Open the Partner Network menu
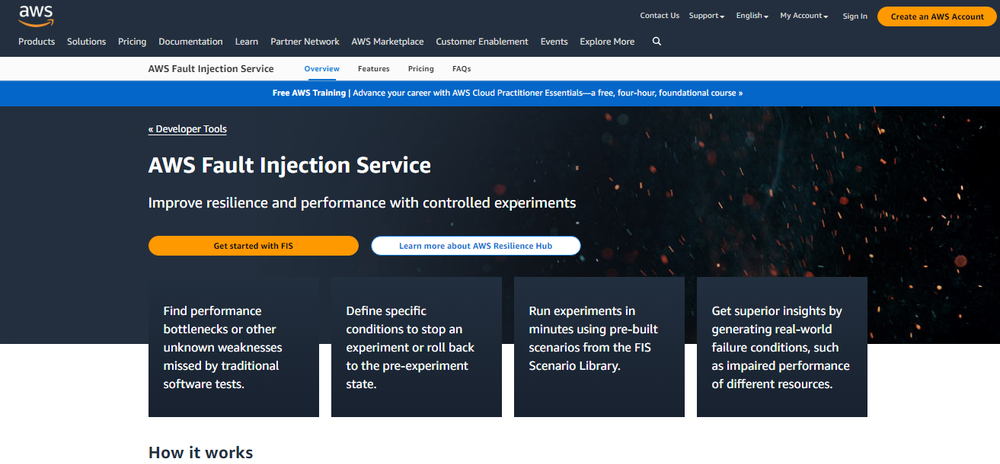This screenshot has width=1000, height=464. click(x=305, y=41)
